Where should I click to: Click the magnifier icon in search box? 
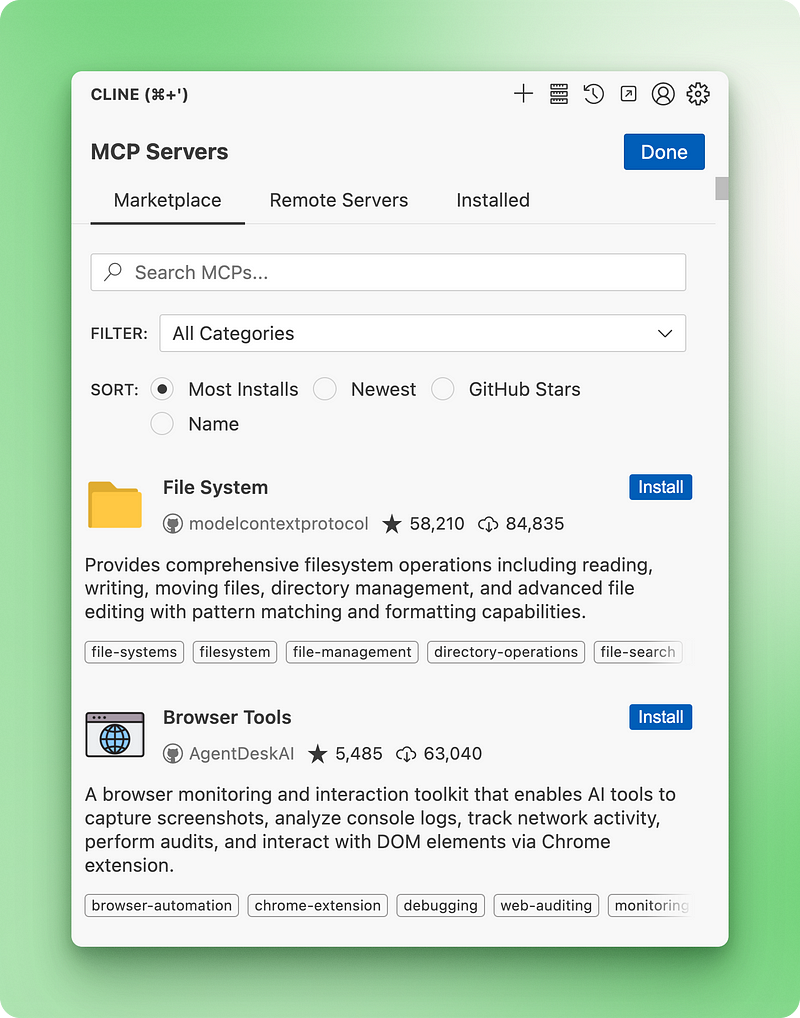point(113,271)
